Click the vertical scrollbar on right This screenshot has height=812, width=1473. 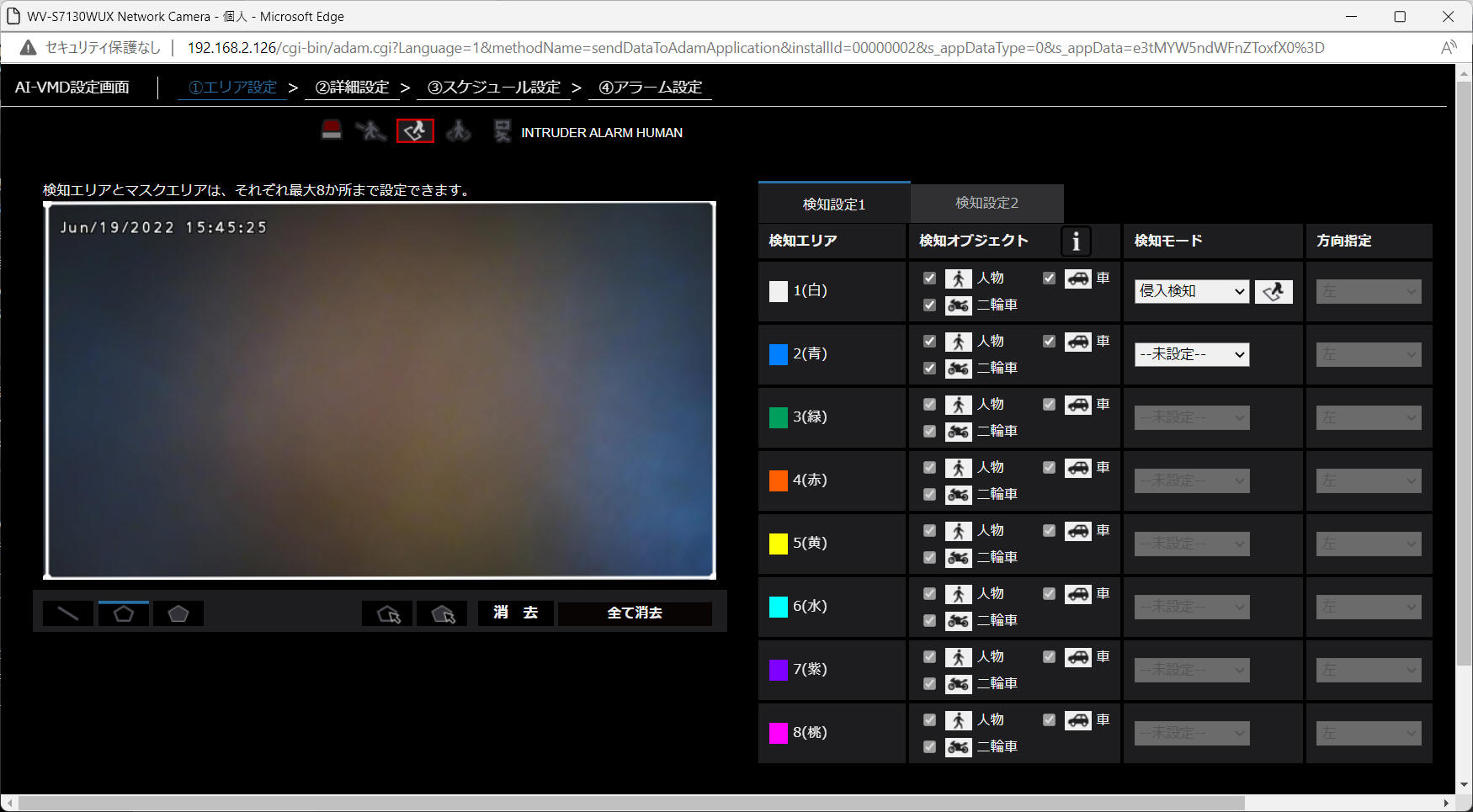tap(1465, 372)
